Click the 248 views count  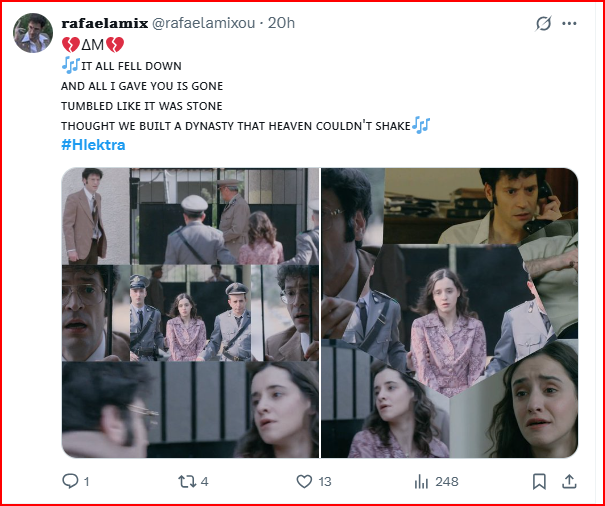tap(447, 482)
